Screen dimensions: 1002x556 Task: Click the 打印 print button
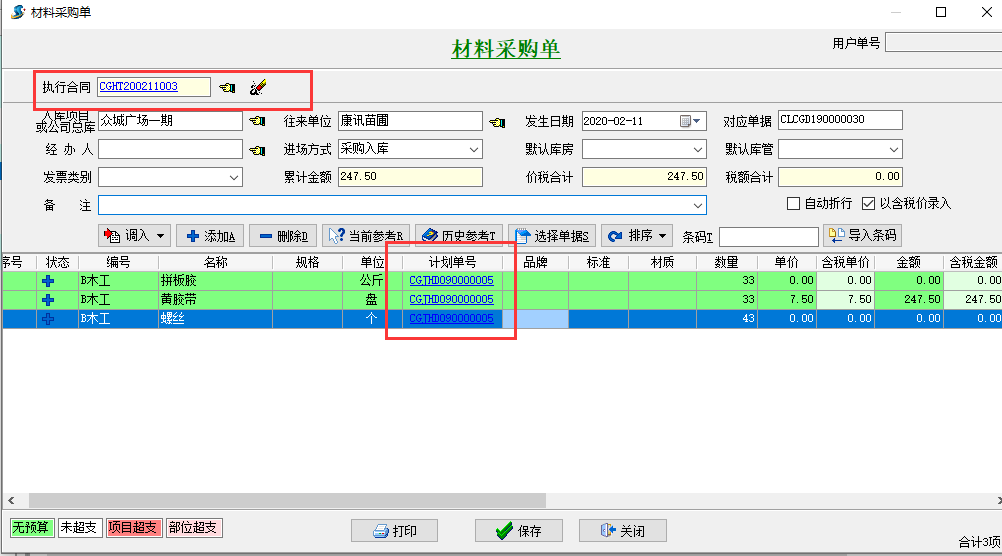[394, 531]
